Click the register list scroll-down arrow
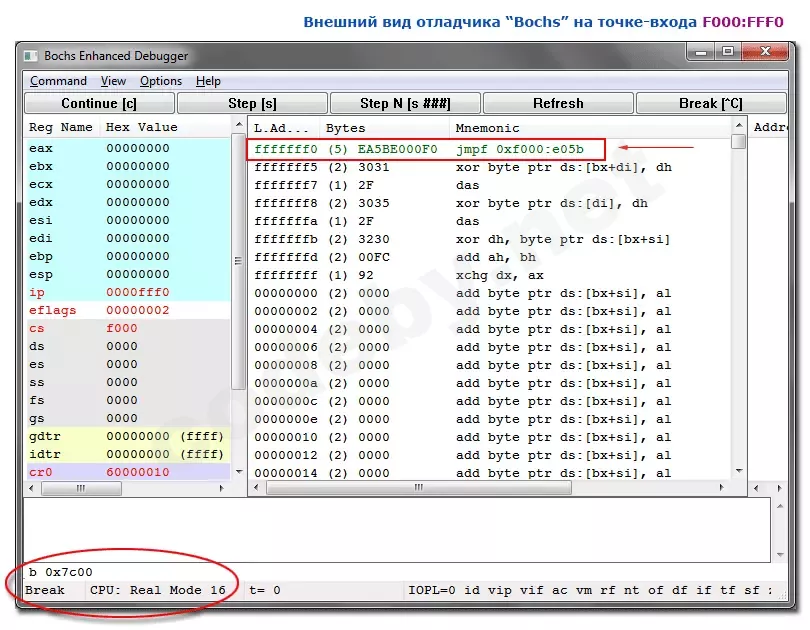 (239, 472)
